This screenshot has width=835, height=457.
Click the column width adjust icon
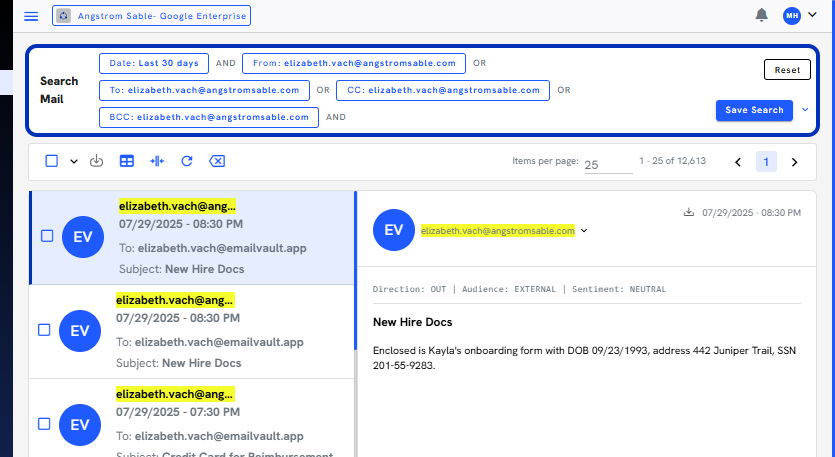(x=157, y=161)
